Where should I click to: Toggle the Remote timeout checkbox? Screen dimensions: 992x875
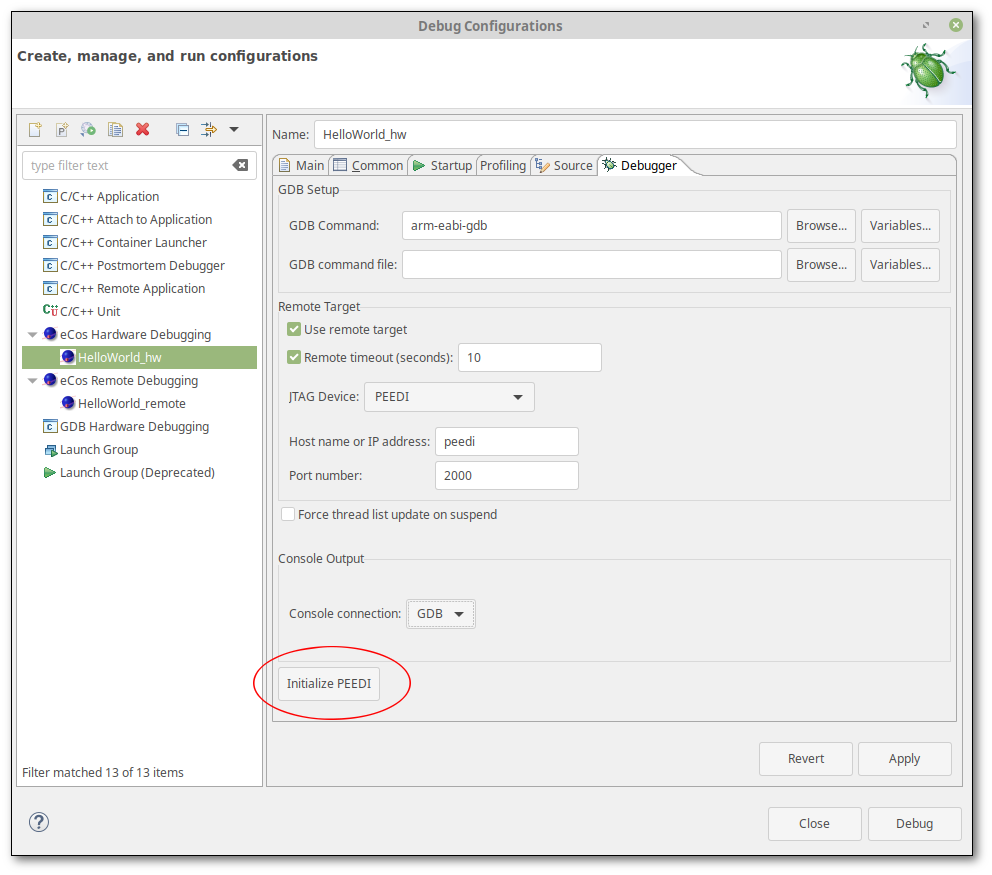click(296, 357)
